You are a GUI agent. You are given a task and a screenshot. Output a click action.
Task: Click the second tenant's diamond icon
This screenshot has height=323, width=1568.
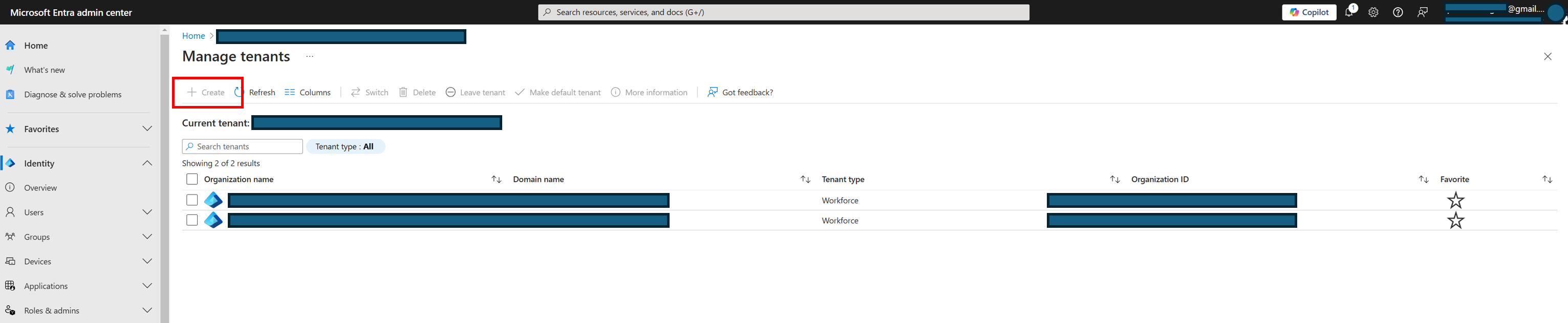pos(213,220)
